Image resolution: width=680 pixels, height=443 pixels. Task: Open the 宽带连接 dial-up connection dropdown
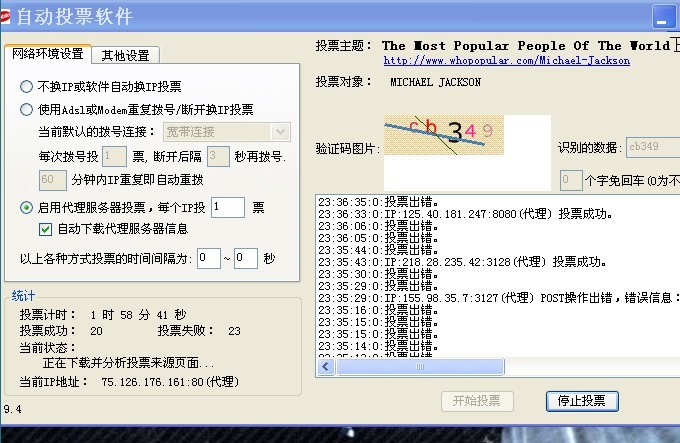click(x=280, y=131)
